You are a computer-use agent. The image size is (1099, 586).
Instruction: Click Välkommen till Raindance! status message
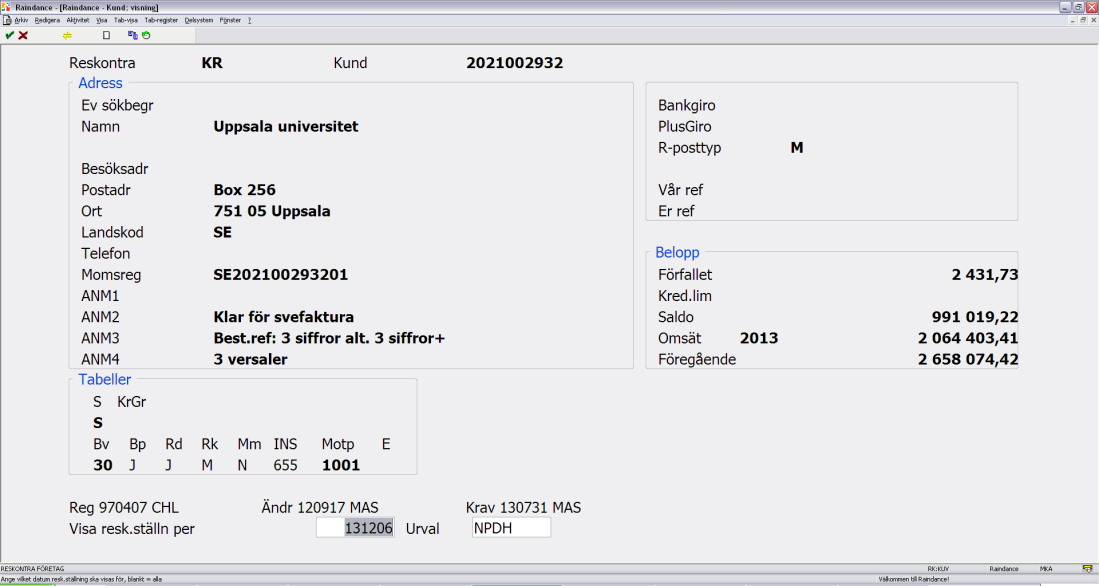click(913, 580)
